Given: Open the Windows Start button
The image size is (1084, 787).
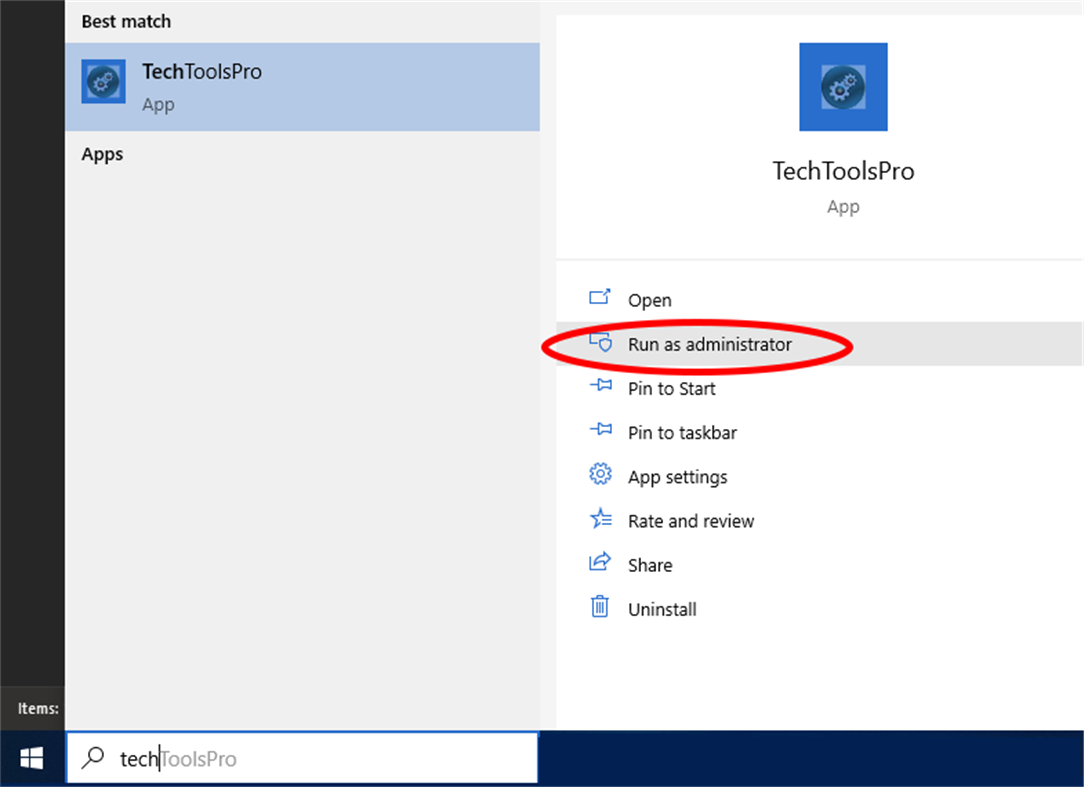Looking at the screenshot, I should tap(30, 758).
